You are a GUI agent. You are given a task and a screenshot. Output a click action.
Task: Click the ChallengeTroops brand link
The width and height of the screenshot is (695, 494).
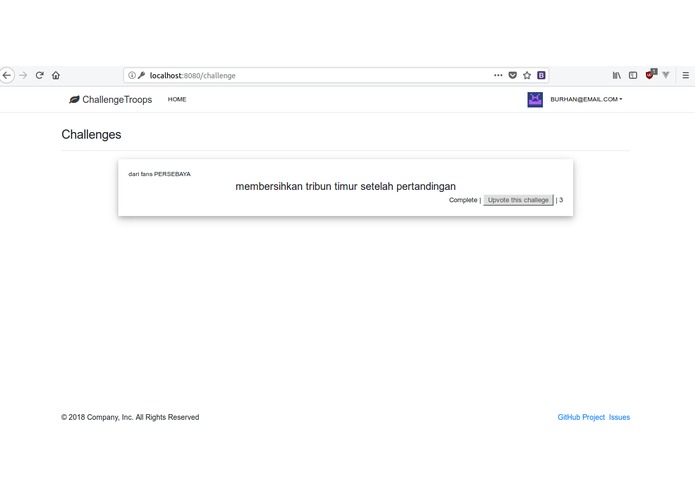[110, 100]
